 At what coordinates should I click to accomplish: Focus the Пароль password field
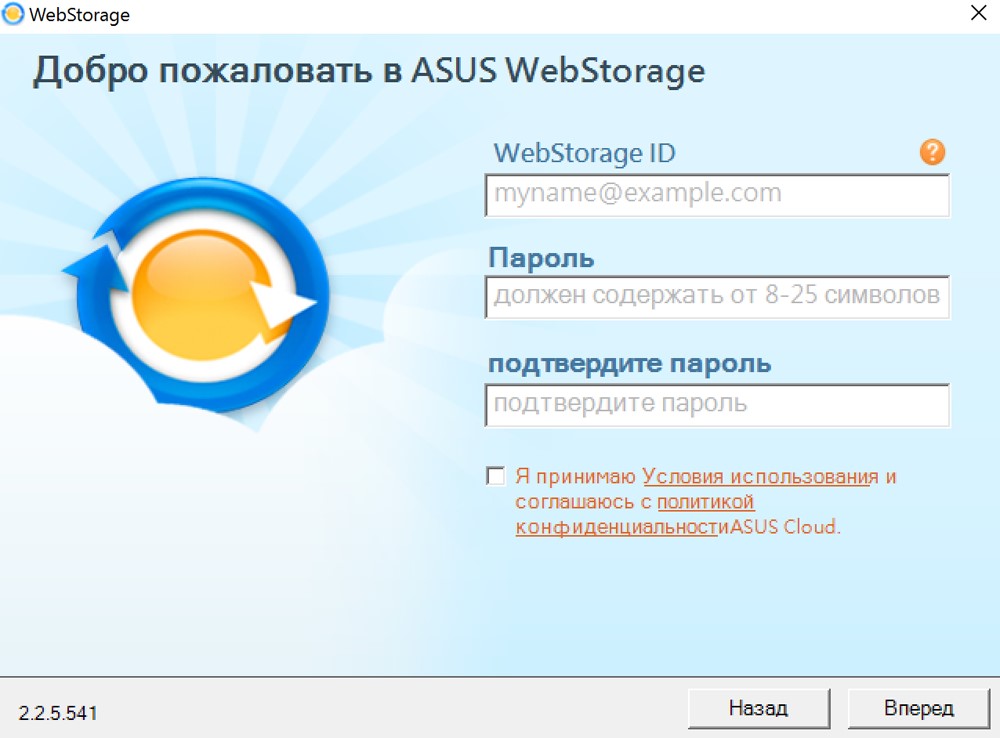click(x=717, y=297)
